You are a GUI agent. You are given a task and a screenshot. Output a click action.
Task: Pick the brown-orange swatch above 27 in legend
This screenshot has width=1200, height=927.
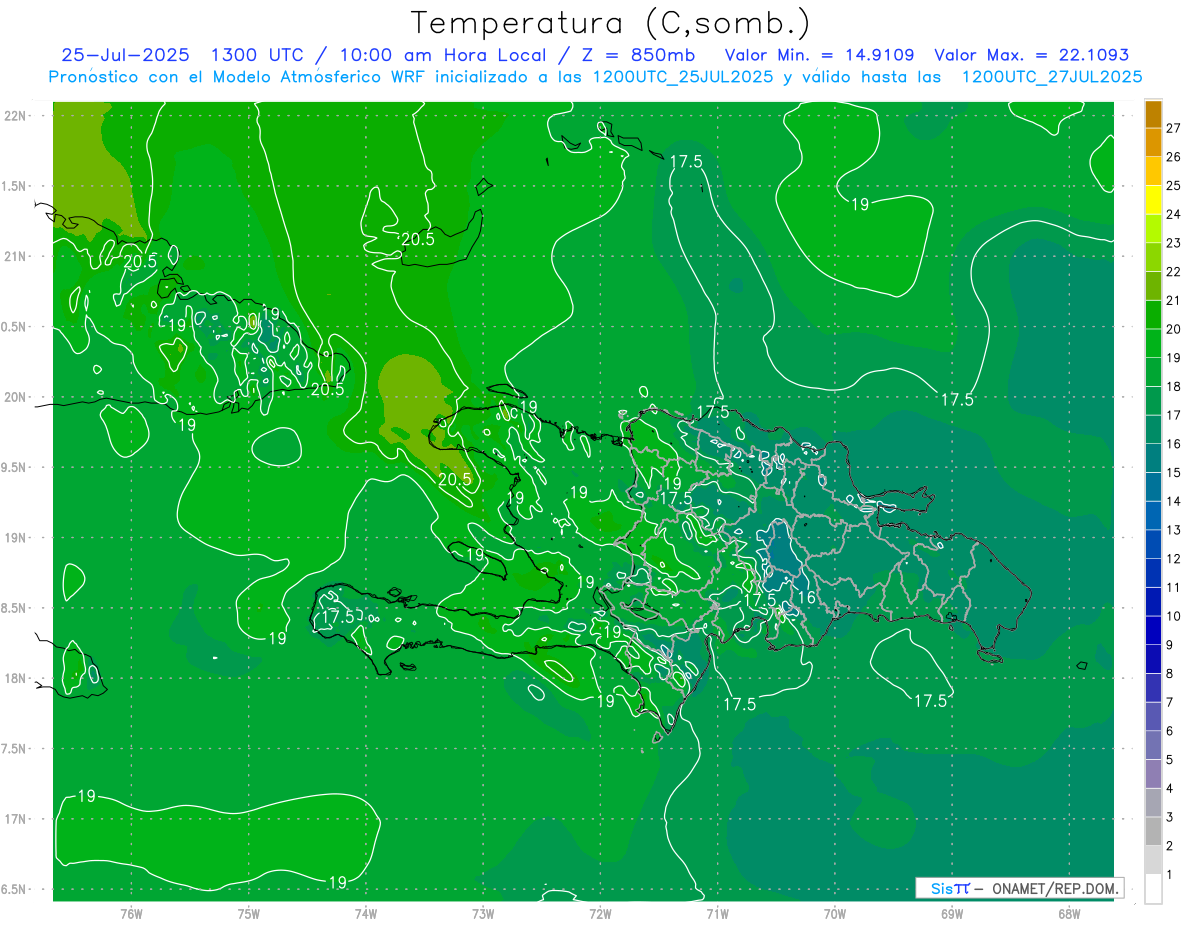[1153, 115]
